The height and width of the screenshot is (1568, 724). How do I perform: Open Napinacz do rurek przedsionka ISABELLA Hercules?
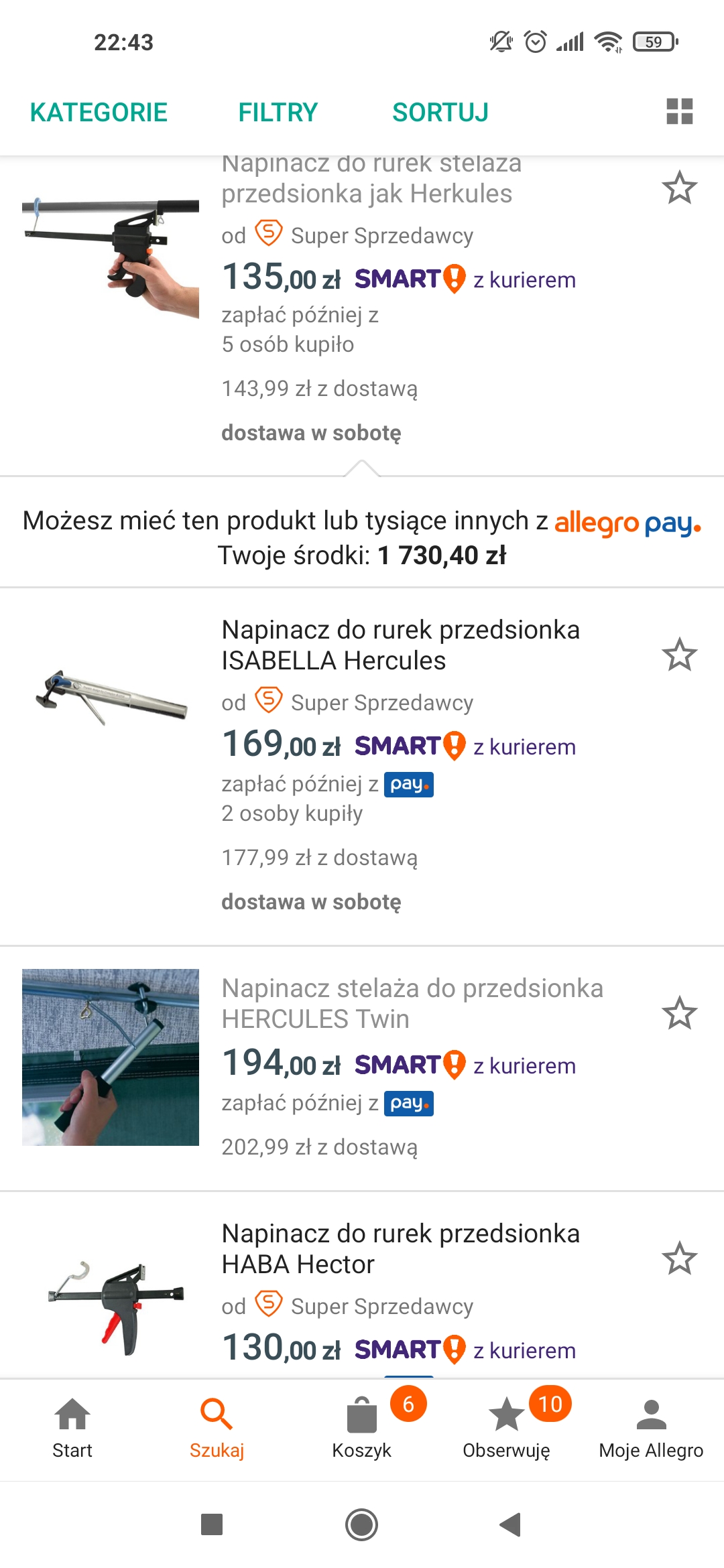[x=400, y=645]
